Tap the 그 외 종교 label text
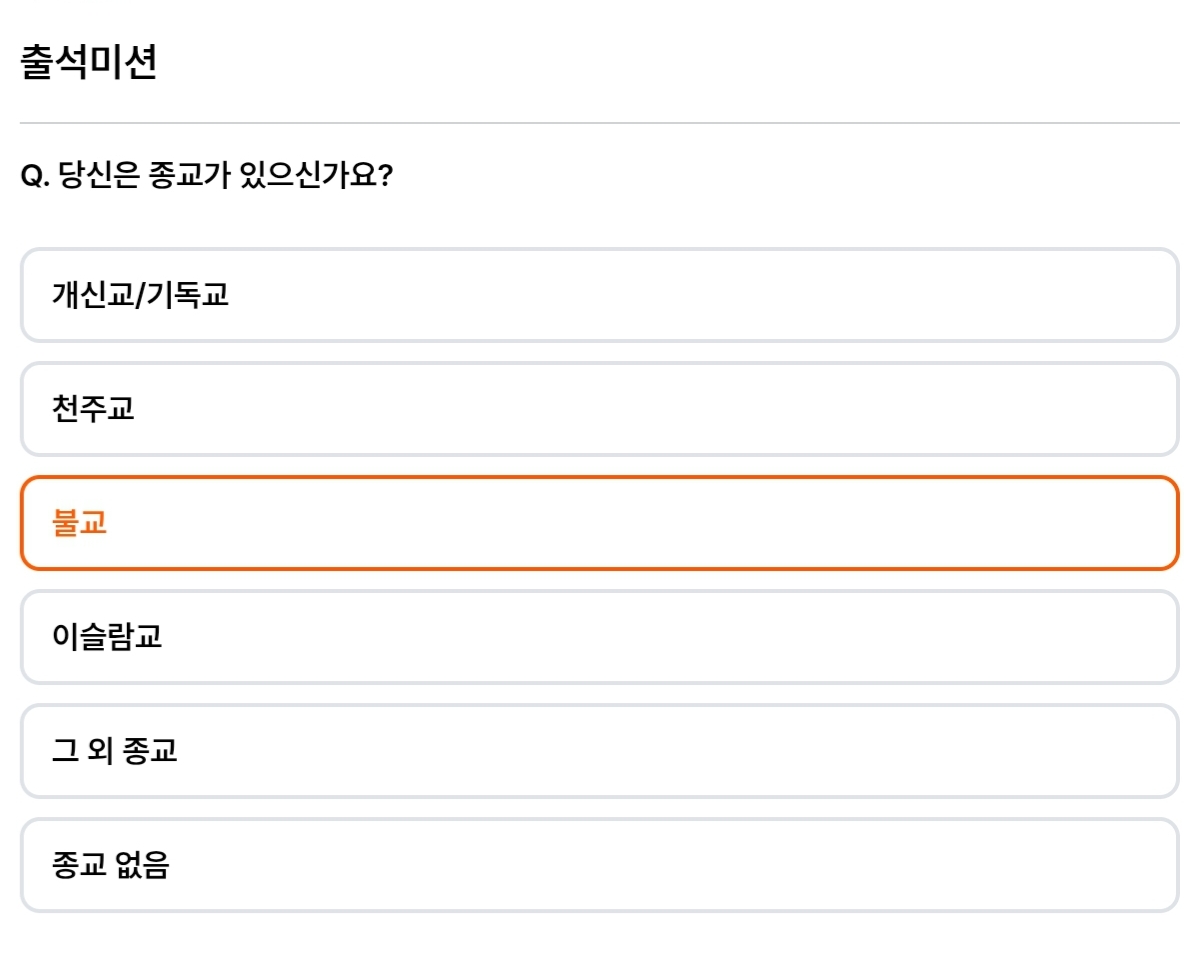This screenshot has width=1200, height=963. [115, 751]
